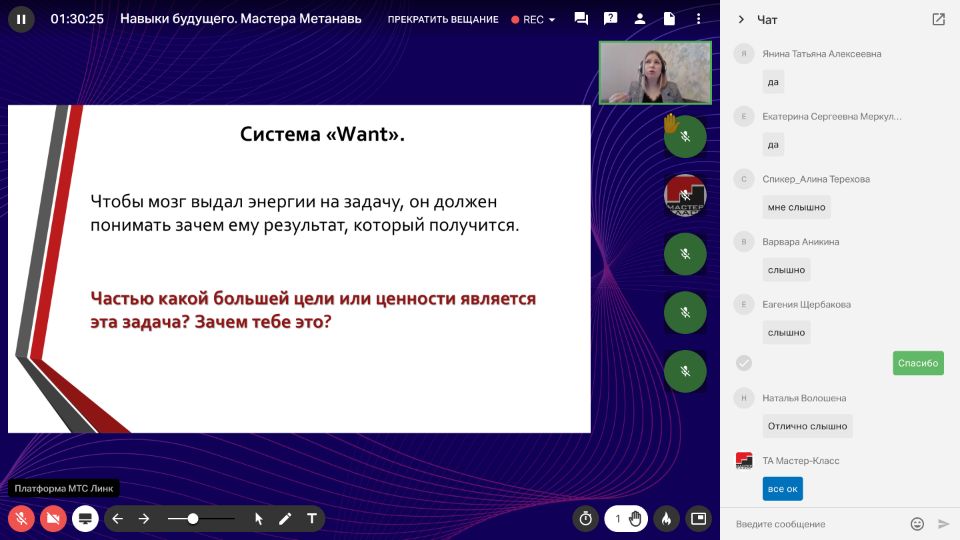Go to the previous slide arrow

tap(118, 519)
